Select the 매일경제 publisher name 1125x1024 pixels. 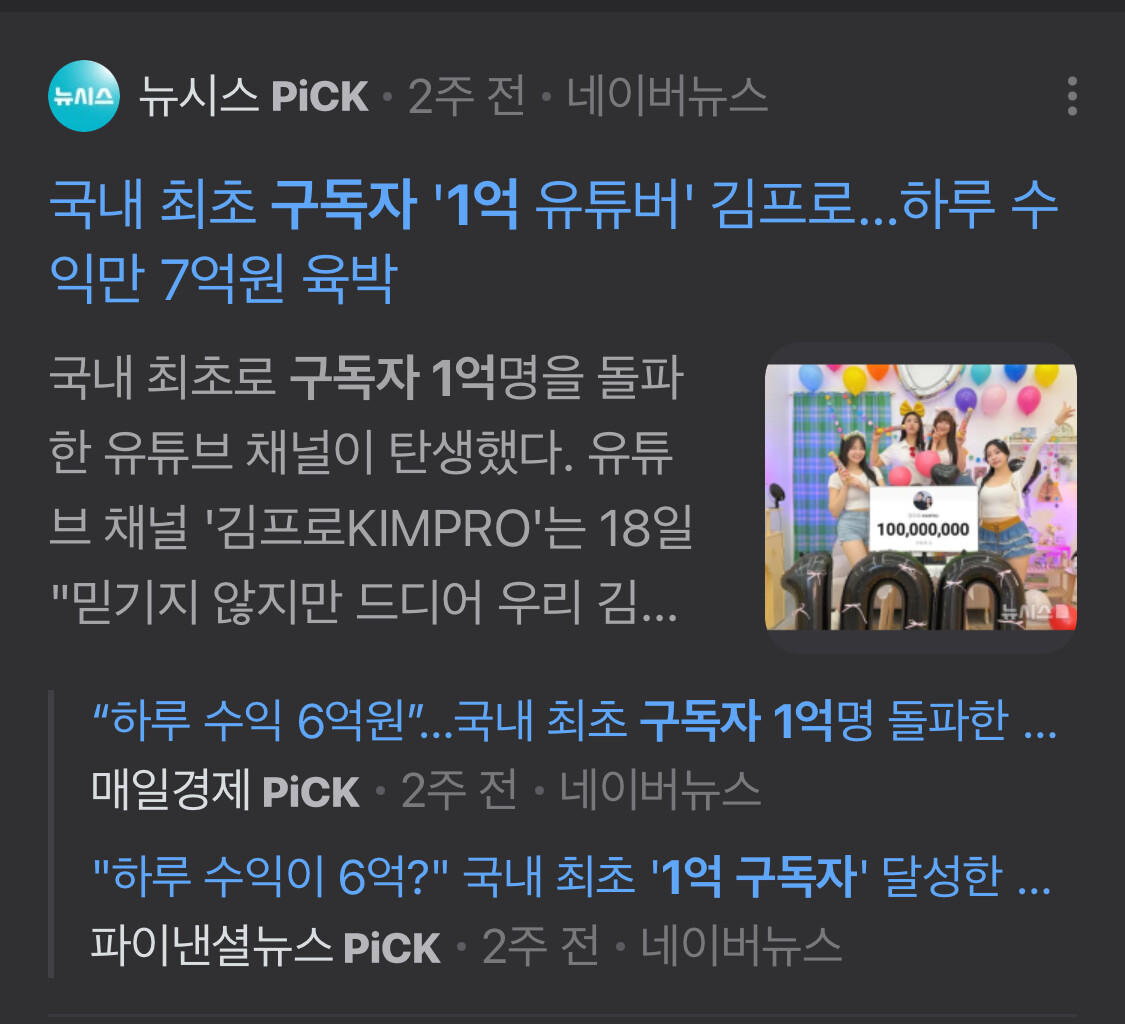171,790
